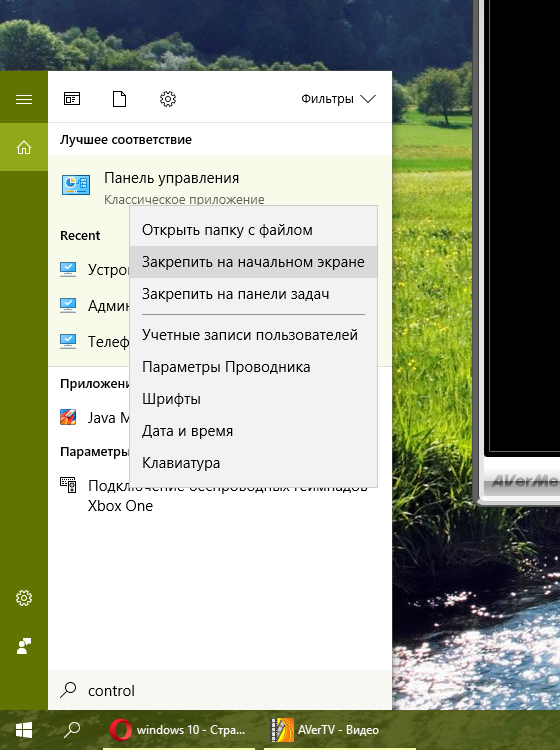
Task: Click the Устро… recent item icon
Action: point(68,269)
